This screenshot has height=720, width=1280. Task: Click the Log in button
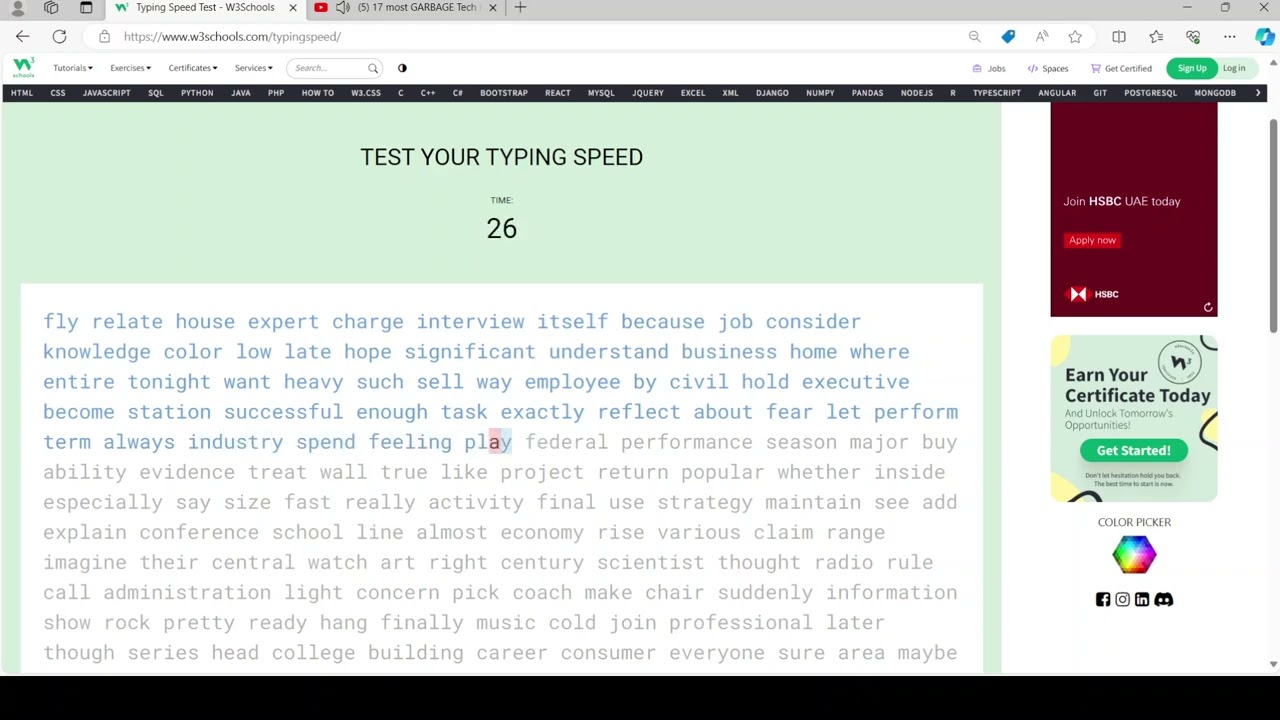(x=1234, y=68)
